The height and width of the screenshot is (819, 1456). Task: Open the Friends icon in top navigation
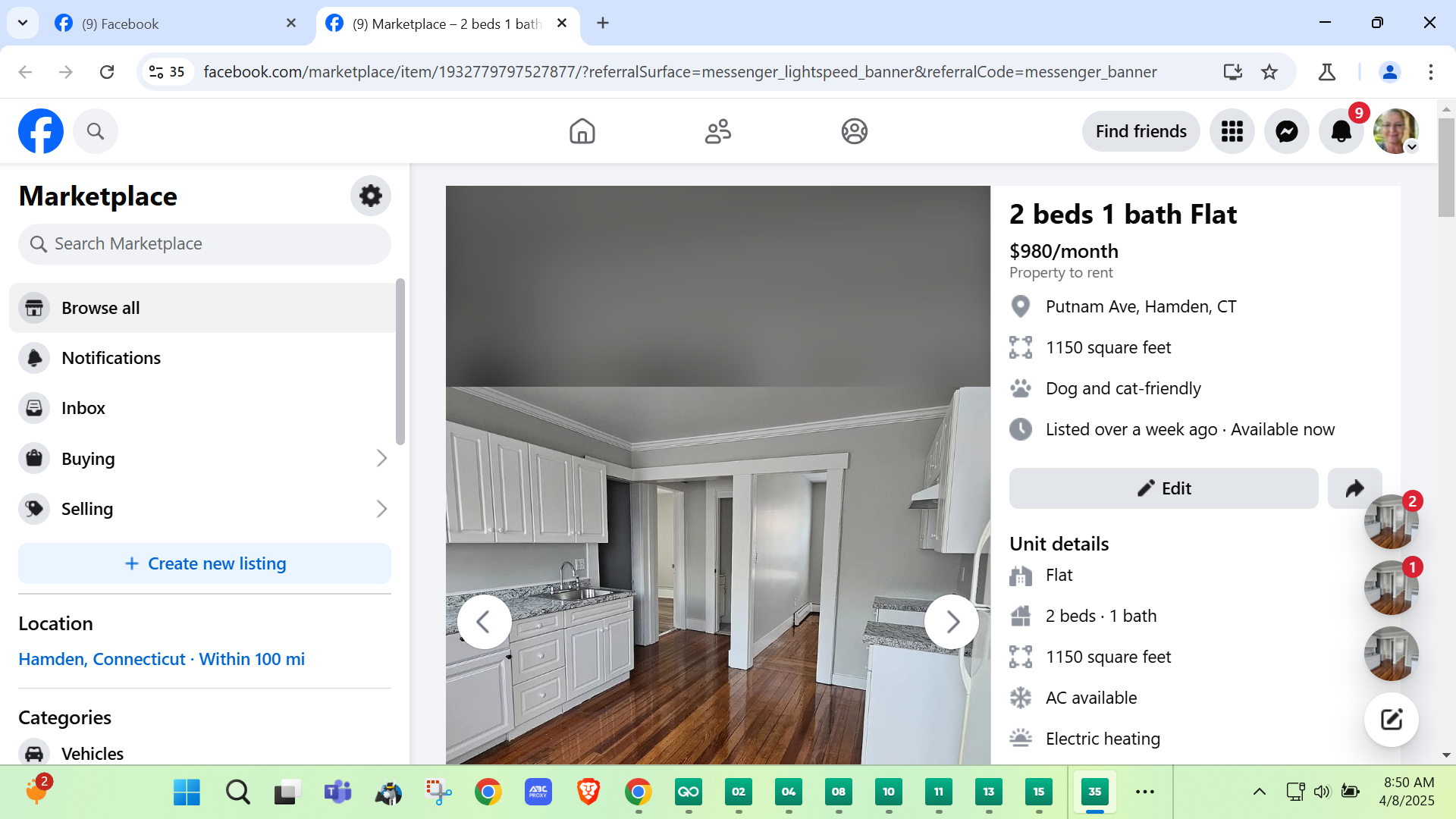point(717,131)
